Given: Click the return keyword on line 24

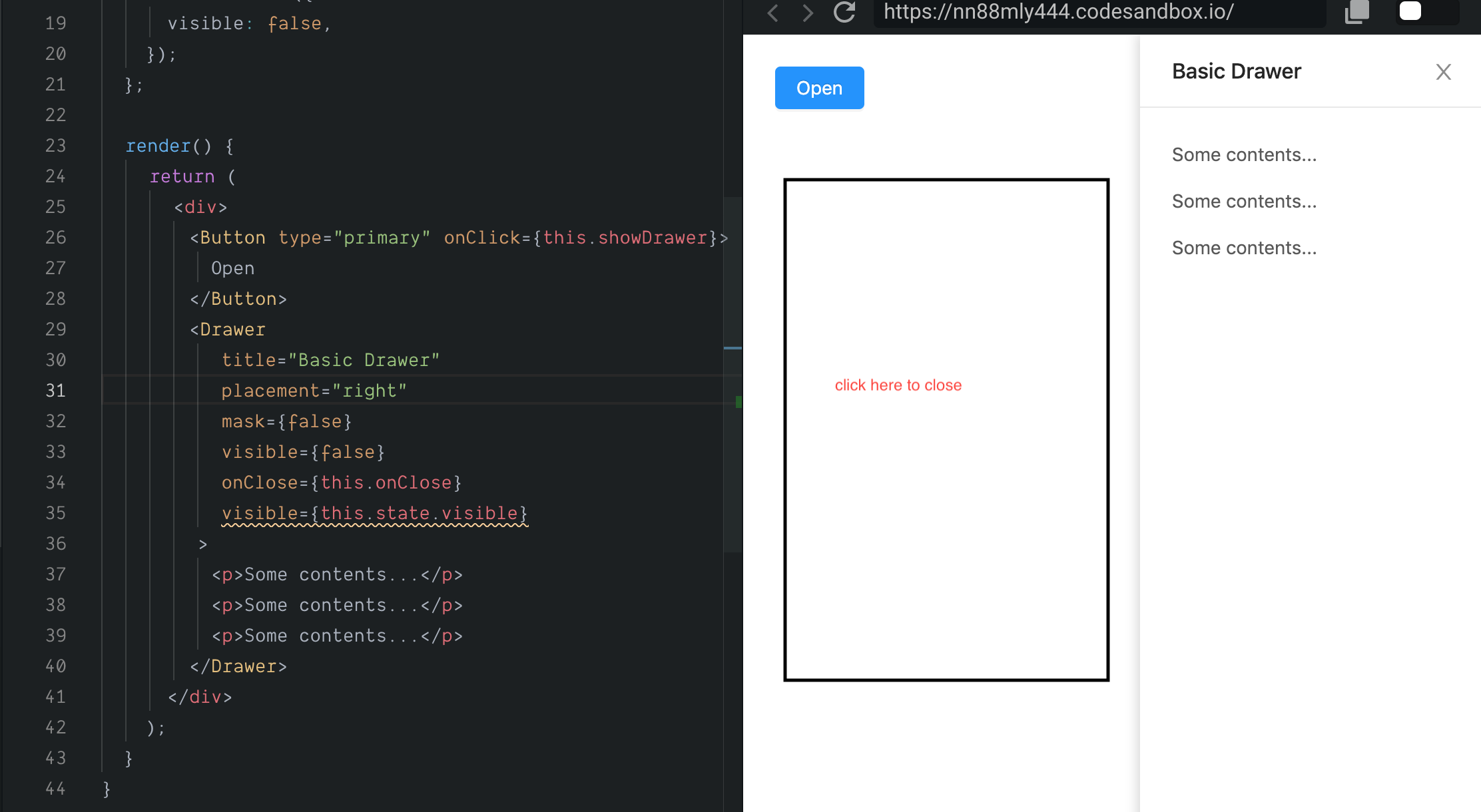Looking at the screenshot, I should point(182,176).
